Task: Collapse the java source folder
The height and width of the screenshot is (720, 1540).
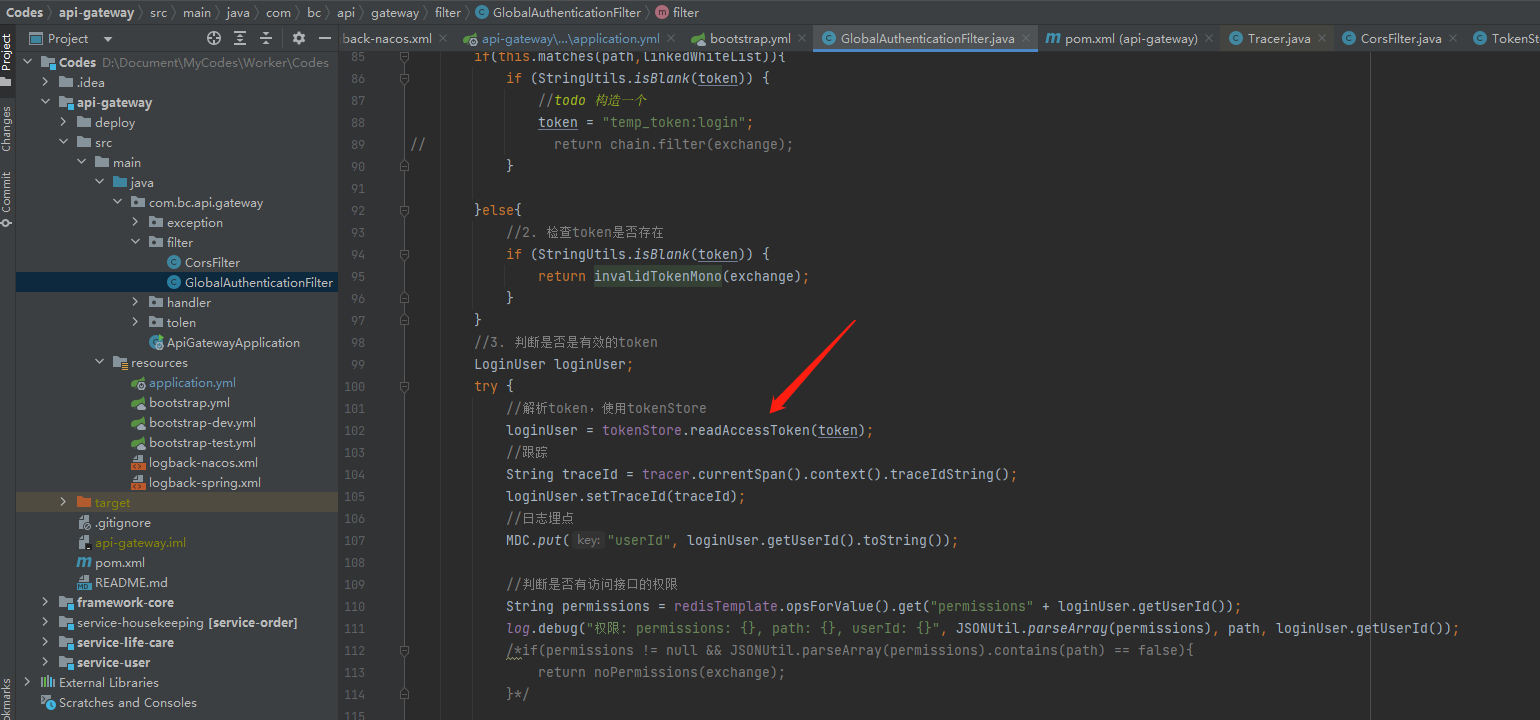Action: coord(99,182)
